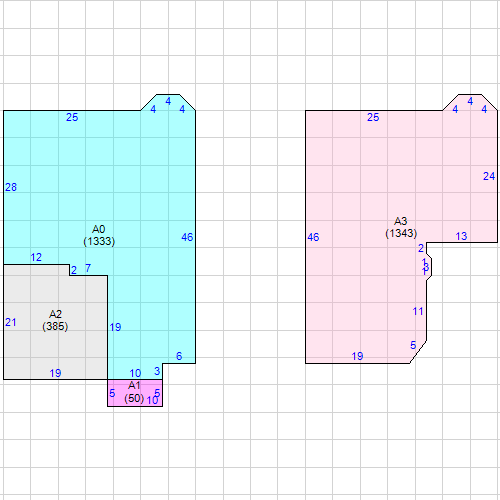Click the 4 dimension on A0's notch left diagonal
Image resolution: width=500 pixels, height=500 pixels.
point(153,109)
